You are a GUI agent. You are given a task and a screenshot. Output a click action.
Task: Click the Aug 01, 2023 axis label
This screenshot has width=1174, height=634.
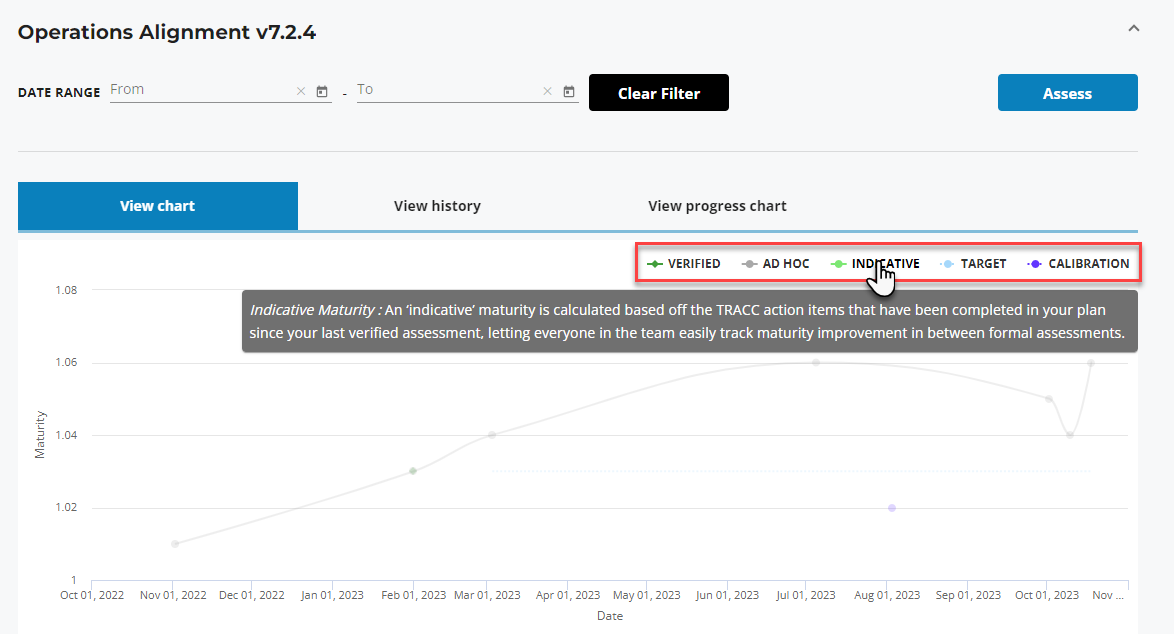[887, 595]
